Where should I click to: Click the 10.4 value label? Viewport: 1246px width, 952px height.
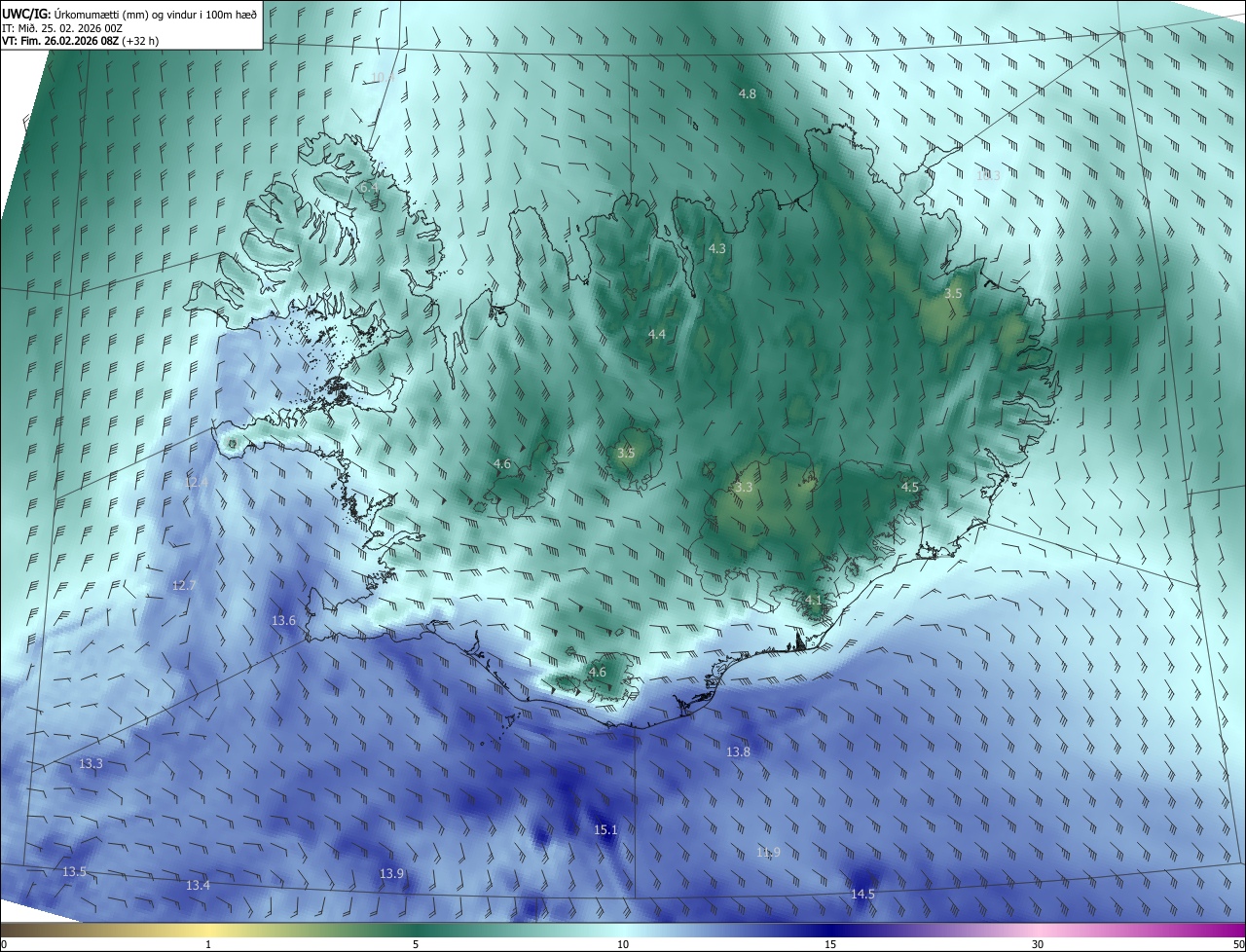click(x=384, y=77)
